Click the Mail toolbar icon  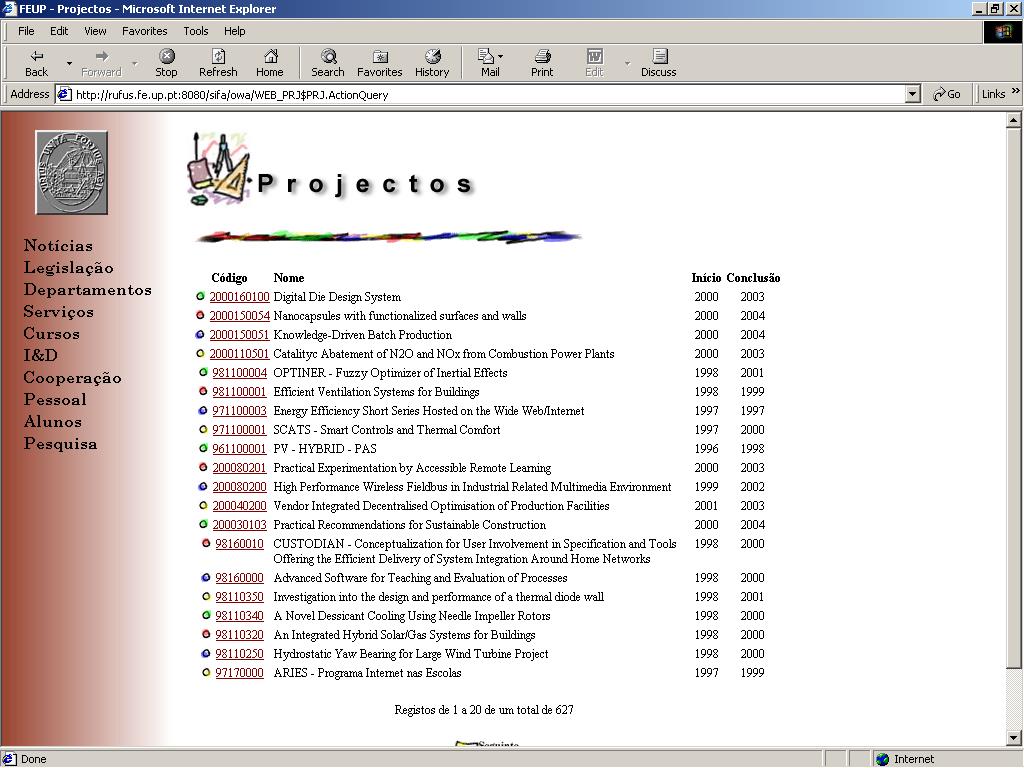coord(487,56)
